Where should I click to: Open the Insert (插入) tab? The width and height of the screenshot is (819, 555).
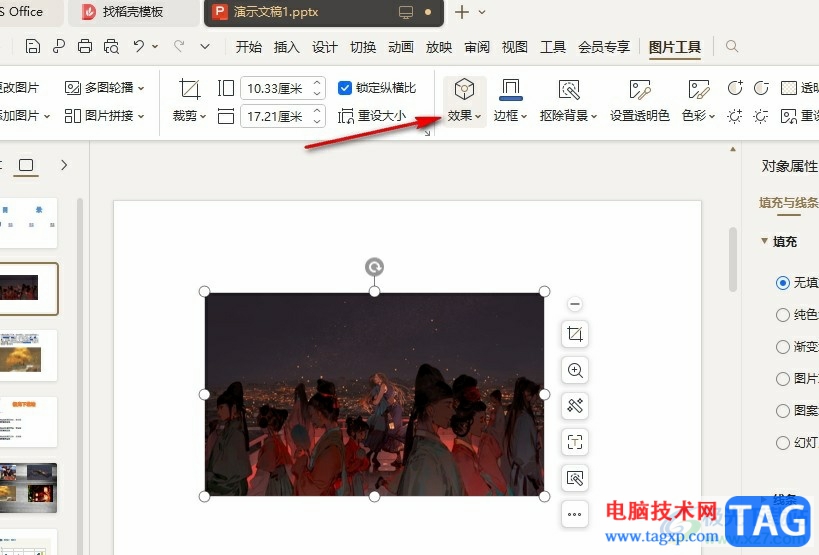point(286,47)
